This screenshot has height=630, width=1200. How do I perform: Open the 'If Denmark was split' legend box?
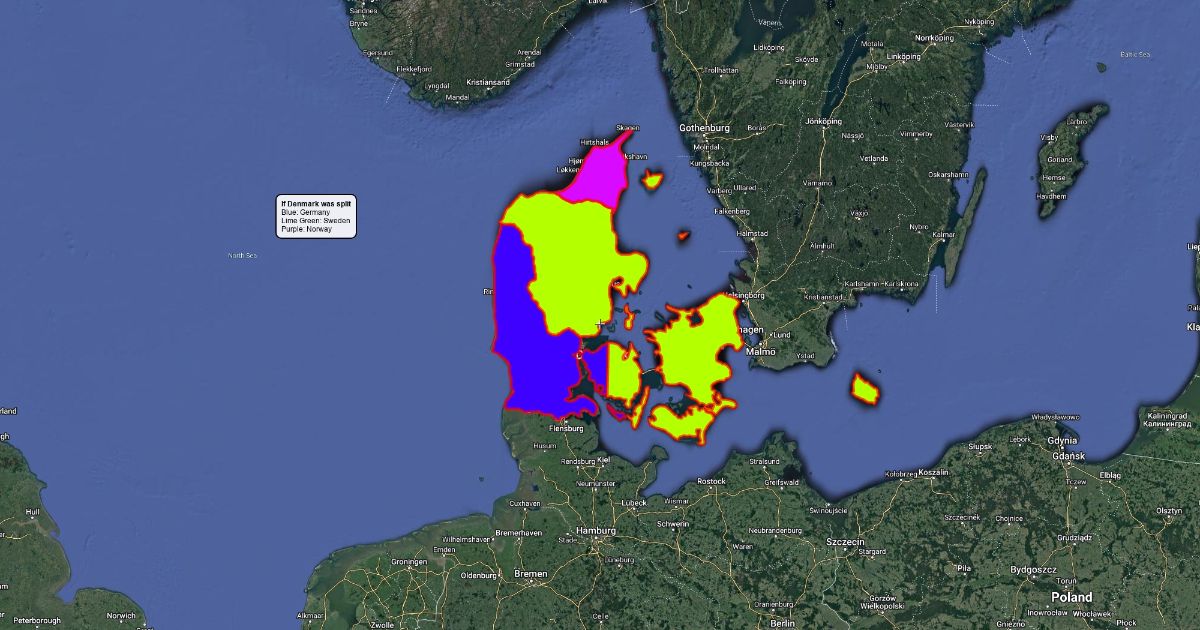tap(316, 216)
